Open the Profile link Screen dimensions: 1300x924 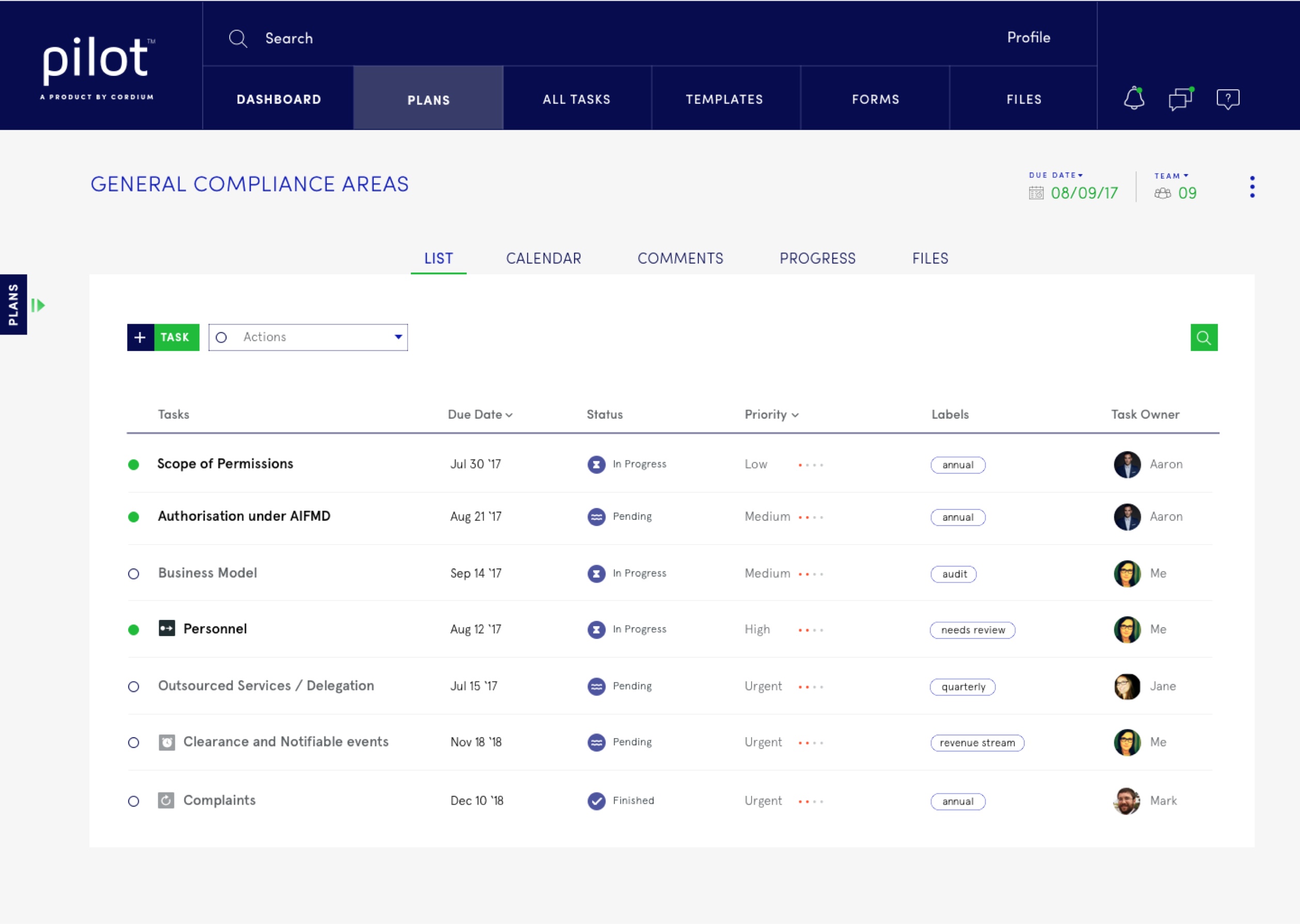click(x=1028, y=38)
